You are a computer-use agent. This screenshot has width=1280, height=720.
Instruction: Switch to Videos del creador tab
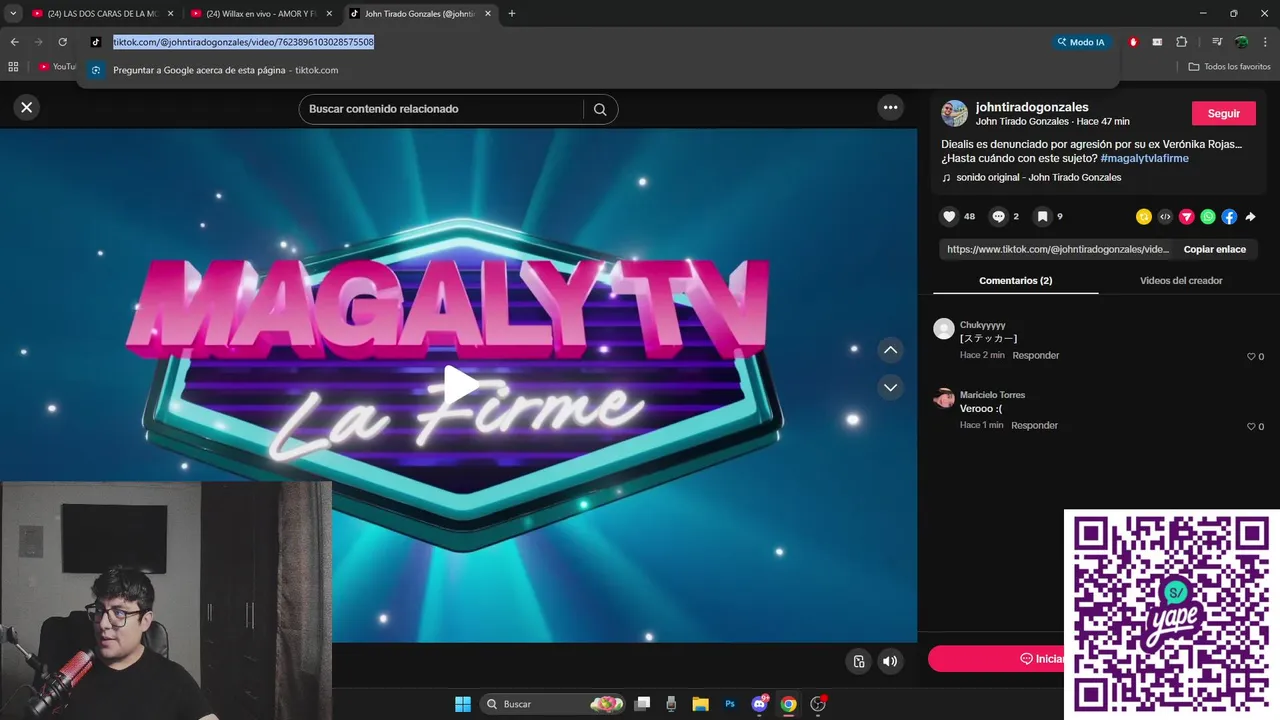tap(1181, 281)
